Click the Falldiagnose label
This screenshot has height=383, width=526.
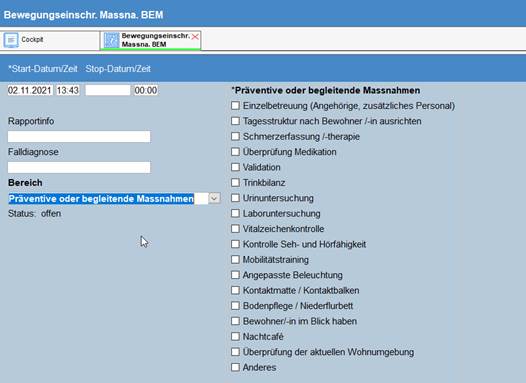coord(33,152)
